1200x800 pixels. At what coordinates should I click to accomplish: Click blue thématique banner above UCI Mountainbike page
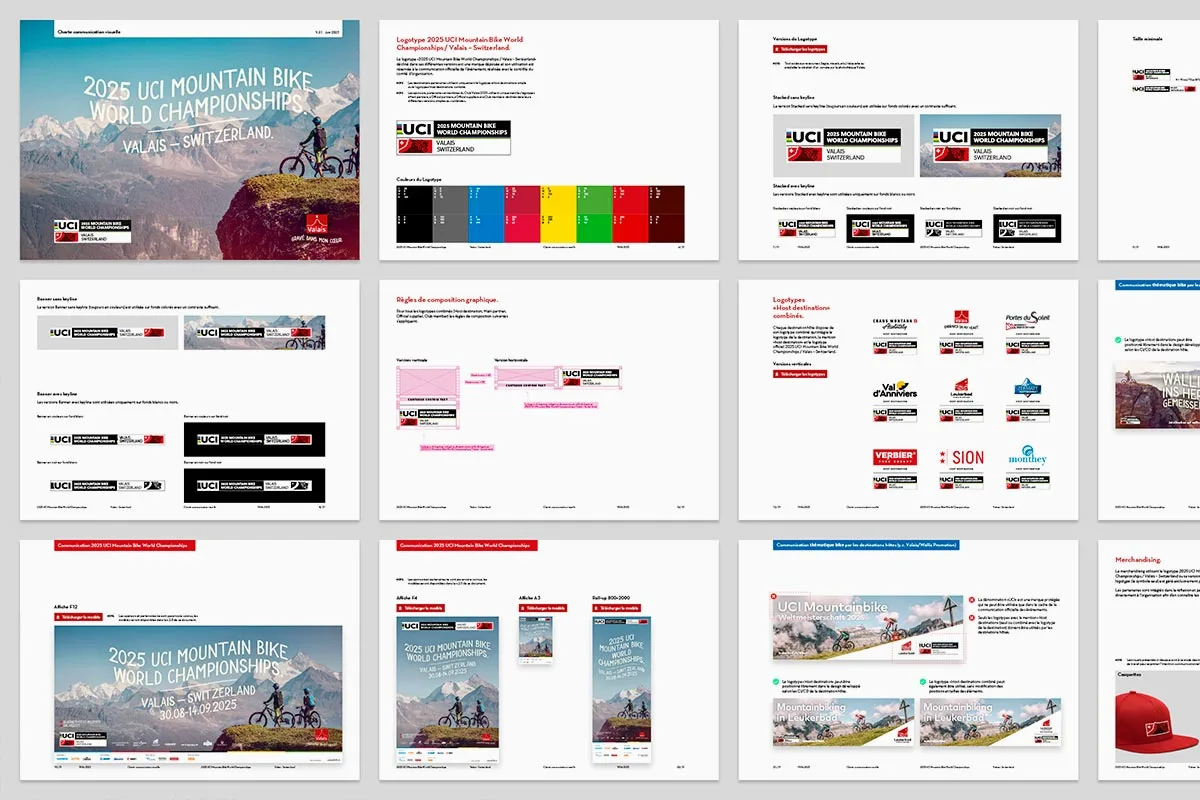click(866, 546)
